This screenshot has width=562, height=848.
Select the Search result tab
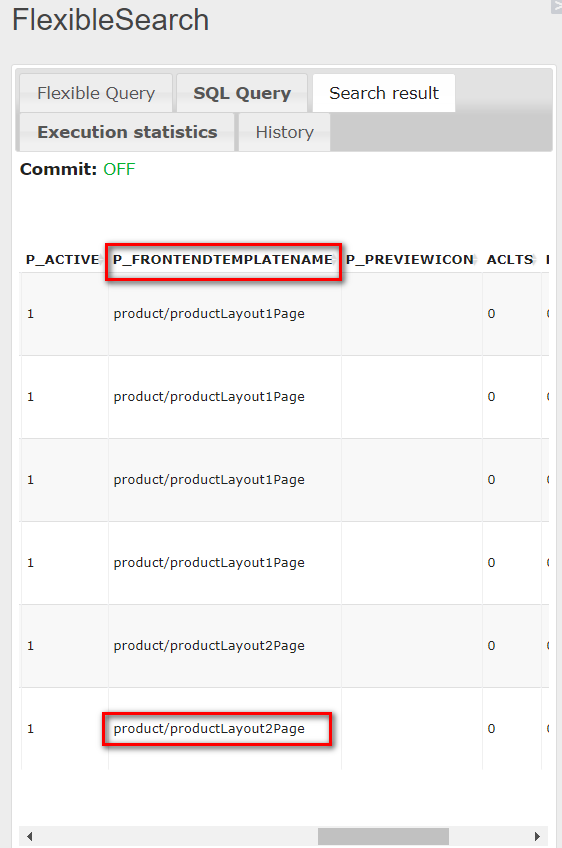(384, 93)
